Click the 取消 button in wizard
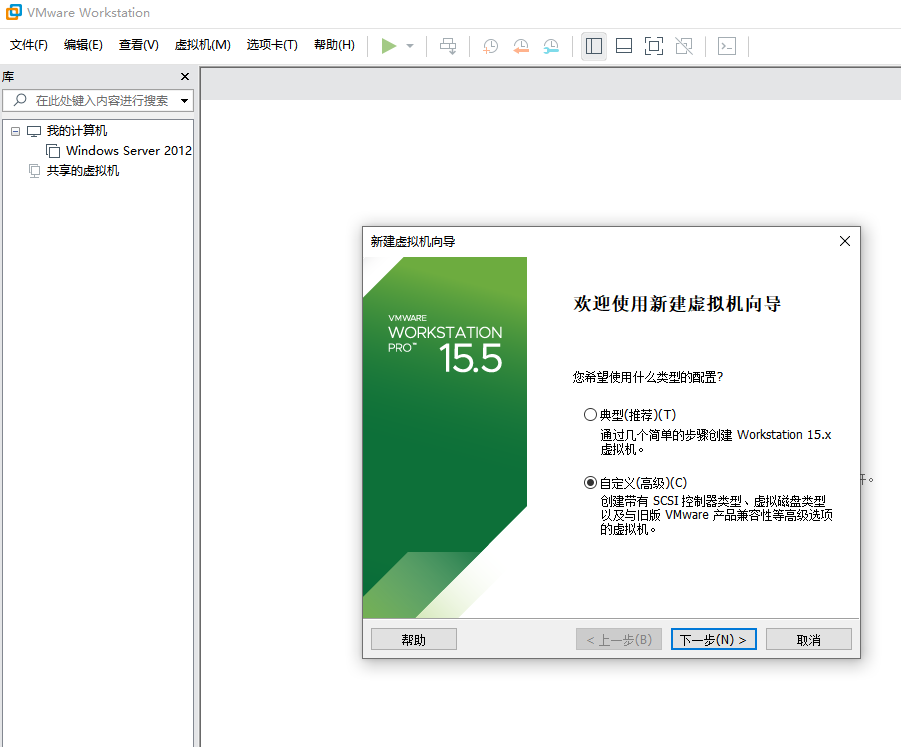 pos(808,640)
